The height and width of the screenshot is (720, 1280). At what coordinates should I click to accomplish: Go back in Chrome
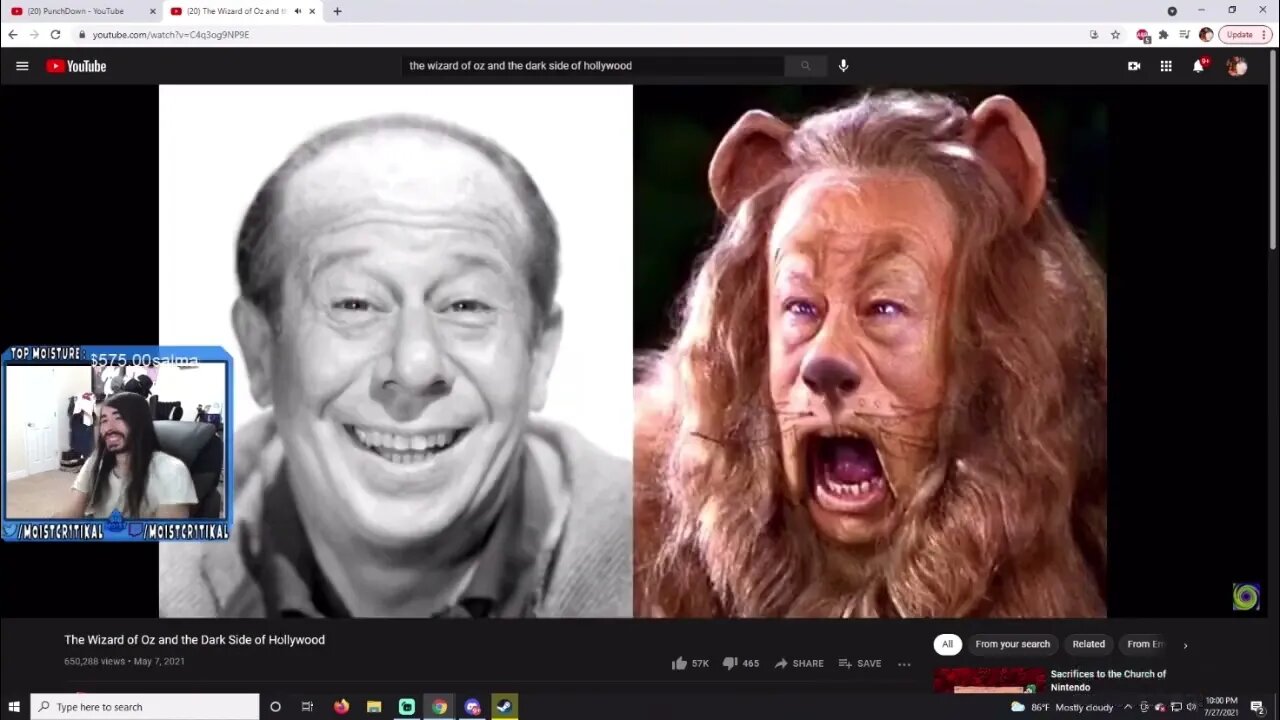(13, 34)
